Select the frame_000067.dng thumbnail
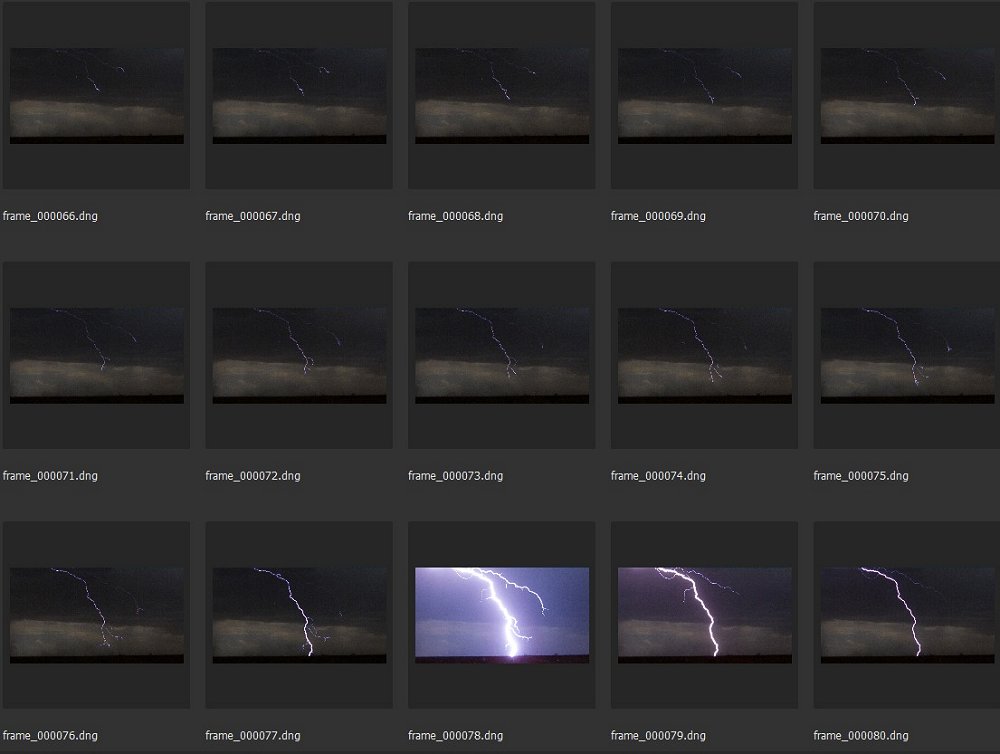 click(x=300, y=96)
